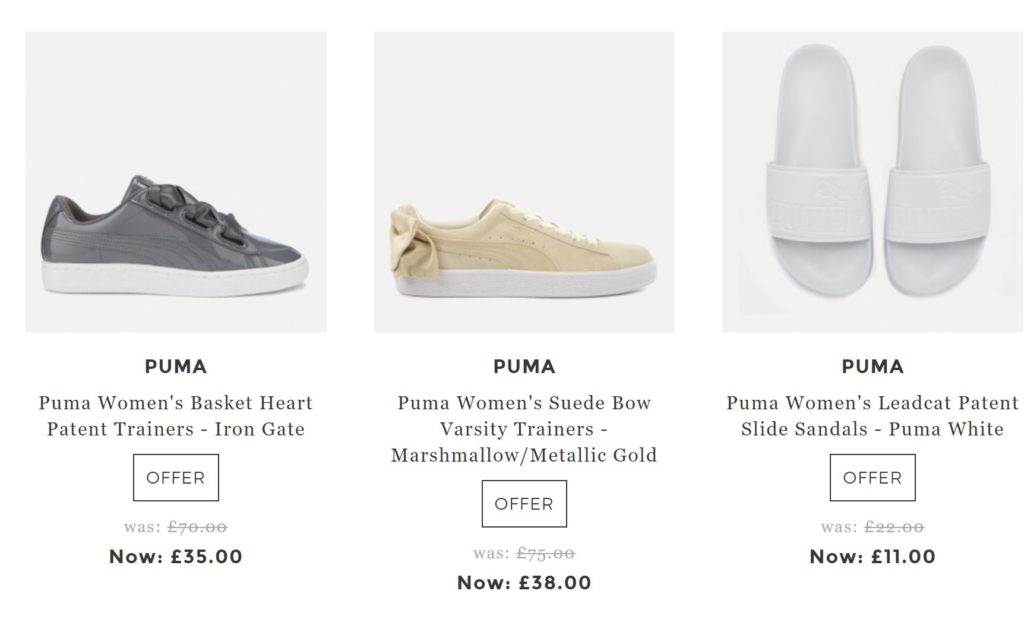Screen dimensions: 1024x622
Task: Click the Now: £38.00 sale price
Action: [524, 583]
